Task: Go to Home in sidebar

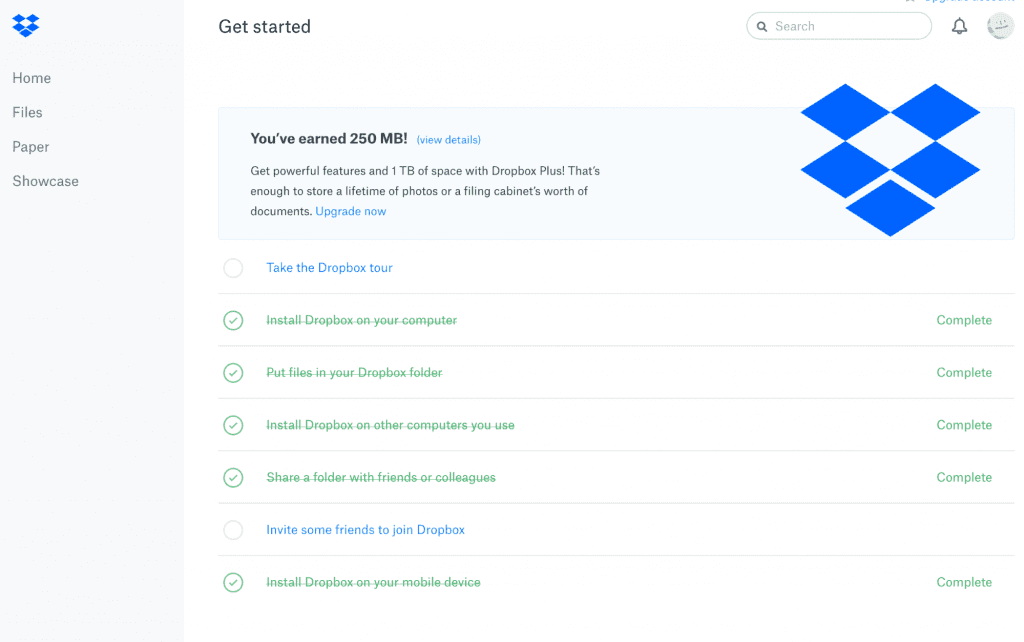Action: pyautogui.click(x=31, y=78)
